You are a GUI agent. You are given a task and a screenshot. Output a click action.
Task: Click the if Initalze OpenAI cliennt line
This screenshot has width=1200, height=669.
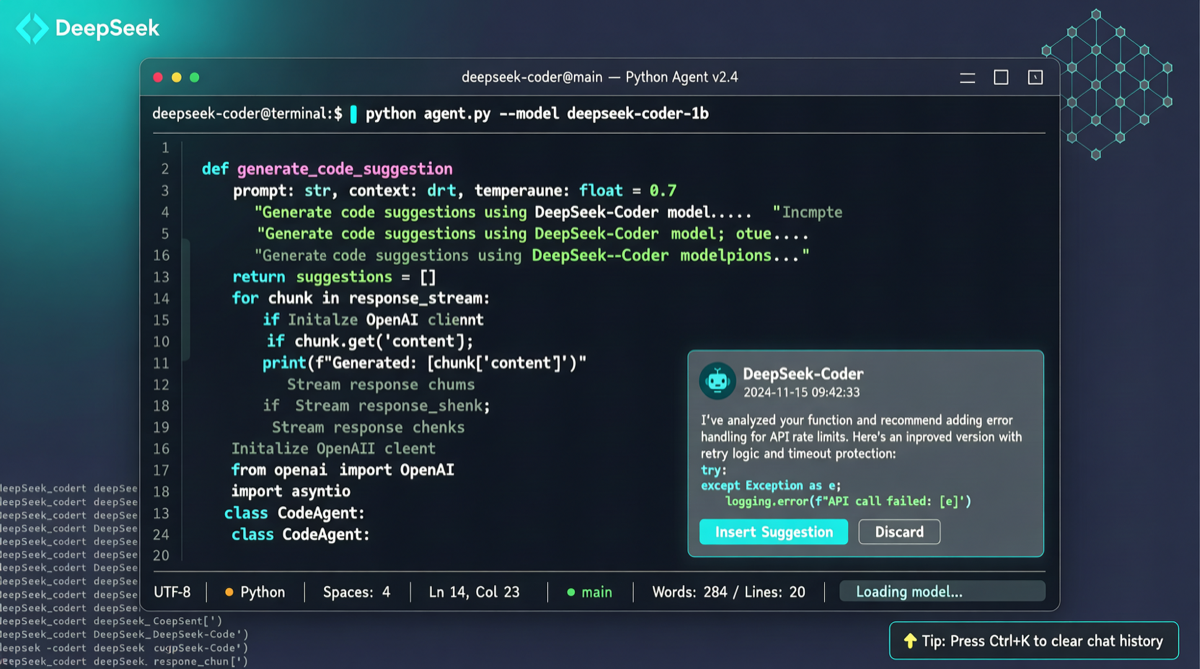click(x=373, y=320)
